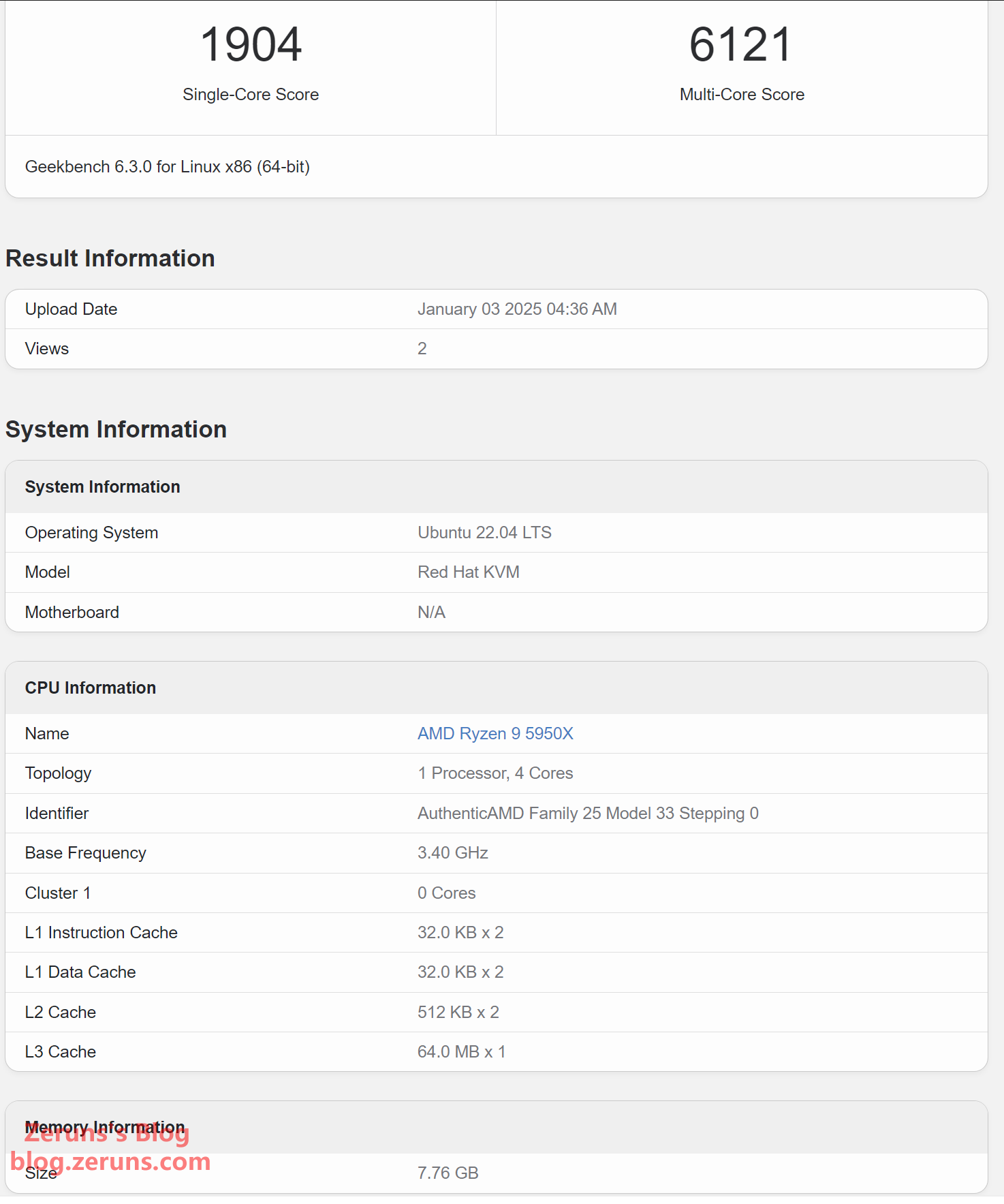Click the CPU Information table header

[x=91, y=688]
